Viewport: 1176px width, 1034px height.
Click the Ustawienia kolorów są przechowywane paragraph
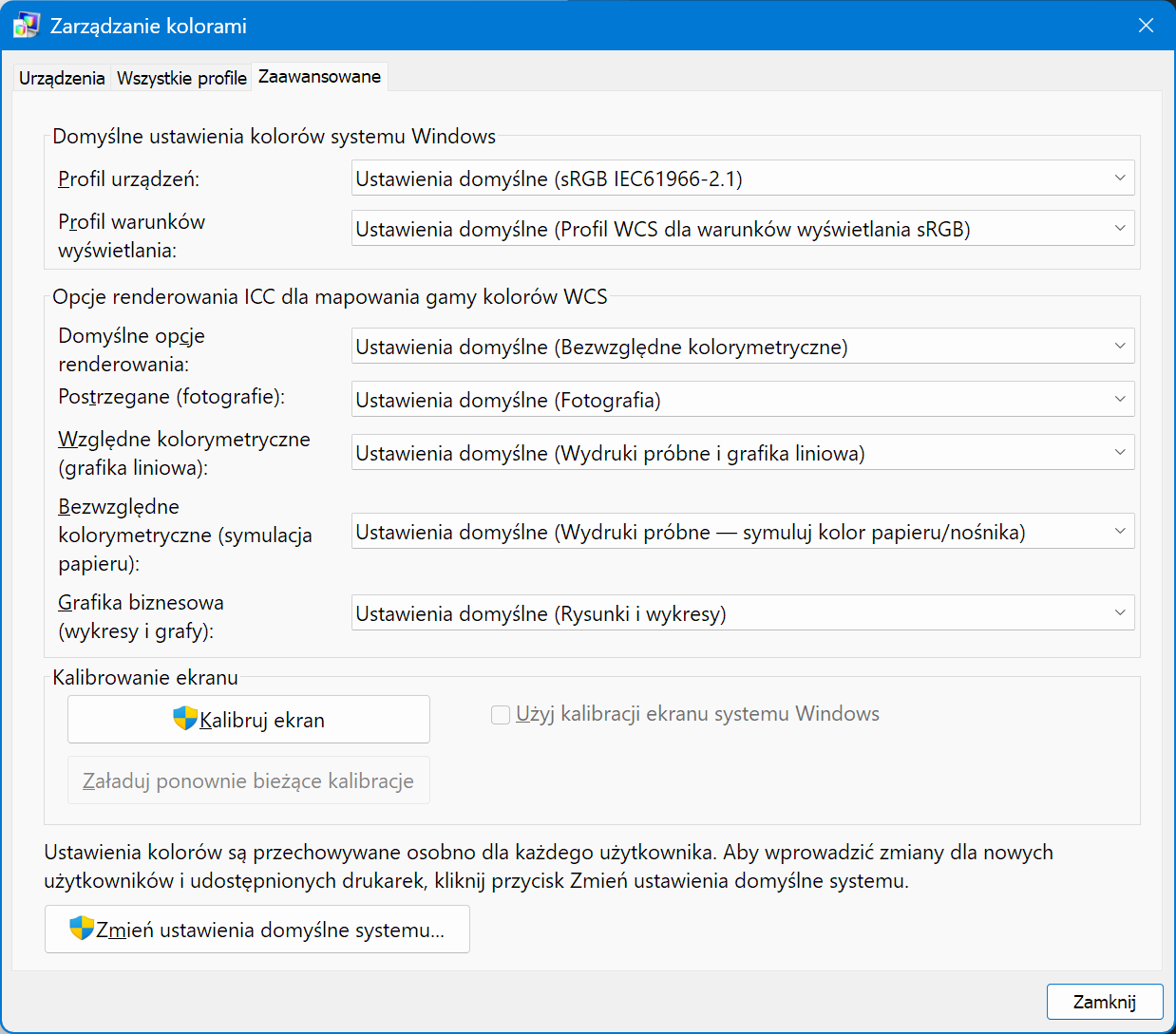(549, 866)
